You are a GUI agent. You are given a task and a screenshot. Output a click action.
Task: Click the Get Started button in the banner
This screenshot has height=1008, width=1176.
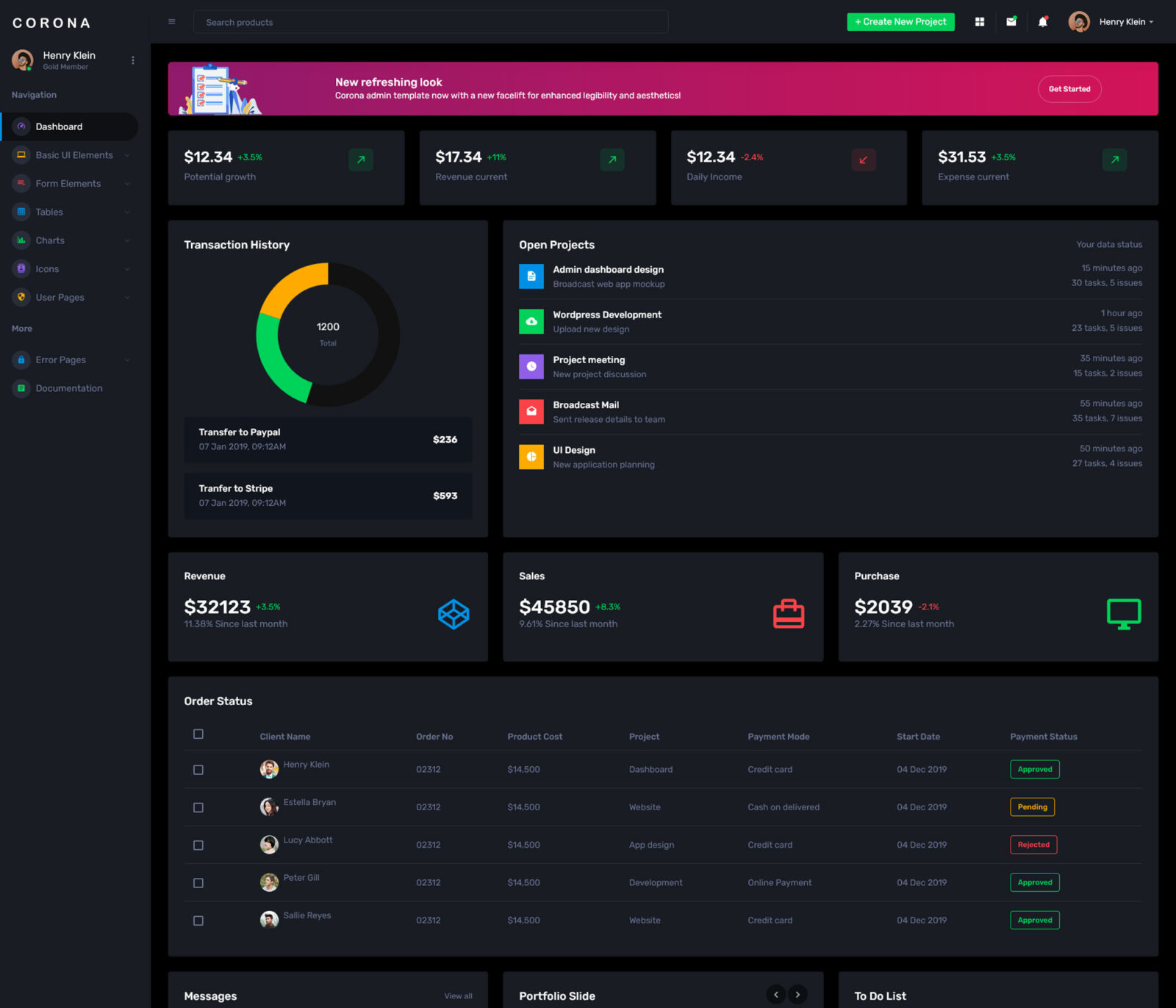[x=1069, y=88]
